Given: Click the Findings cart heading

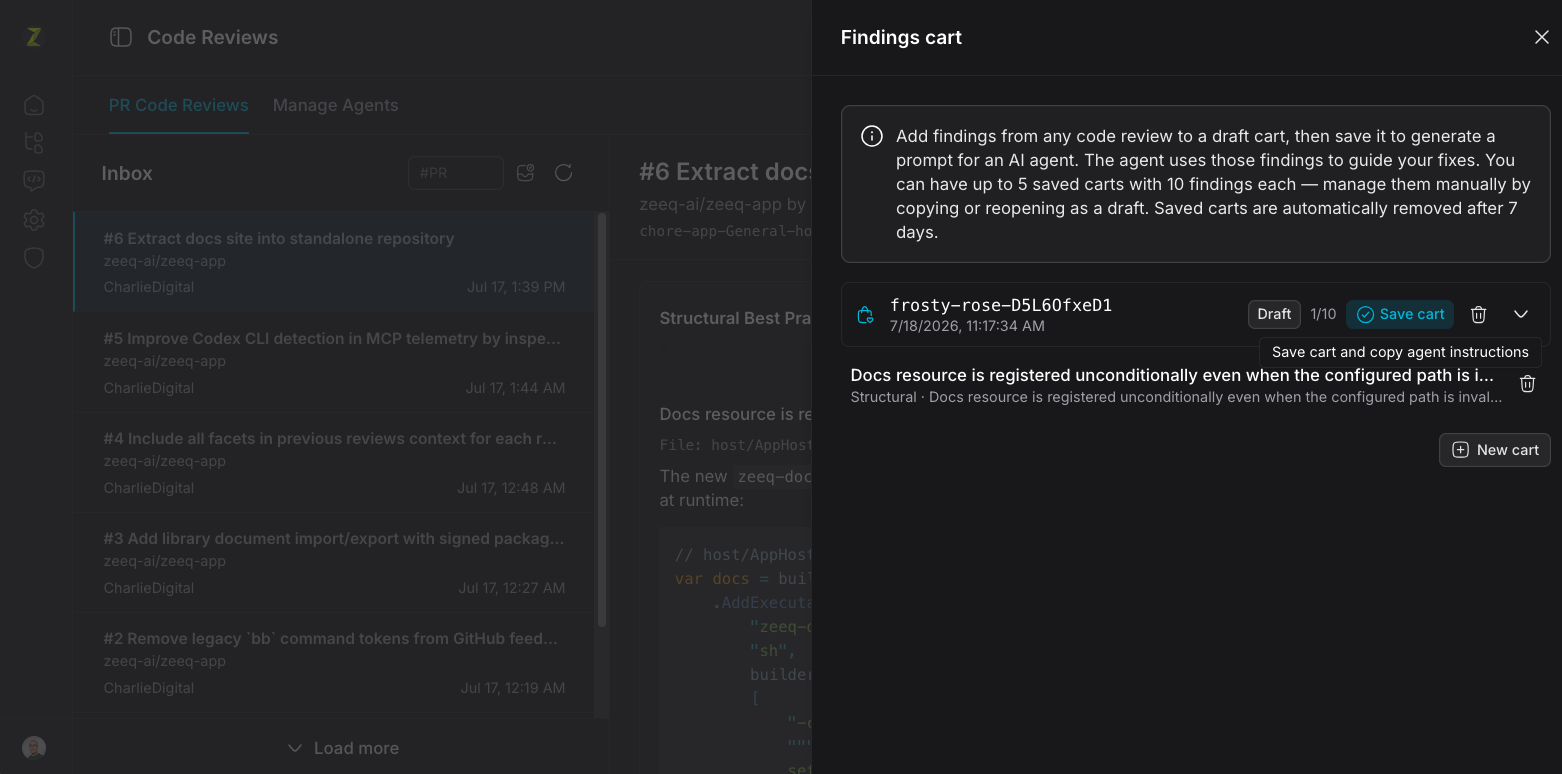Looking at the screenshot, I should (901, 37).
